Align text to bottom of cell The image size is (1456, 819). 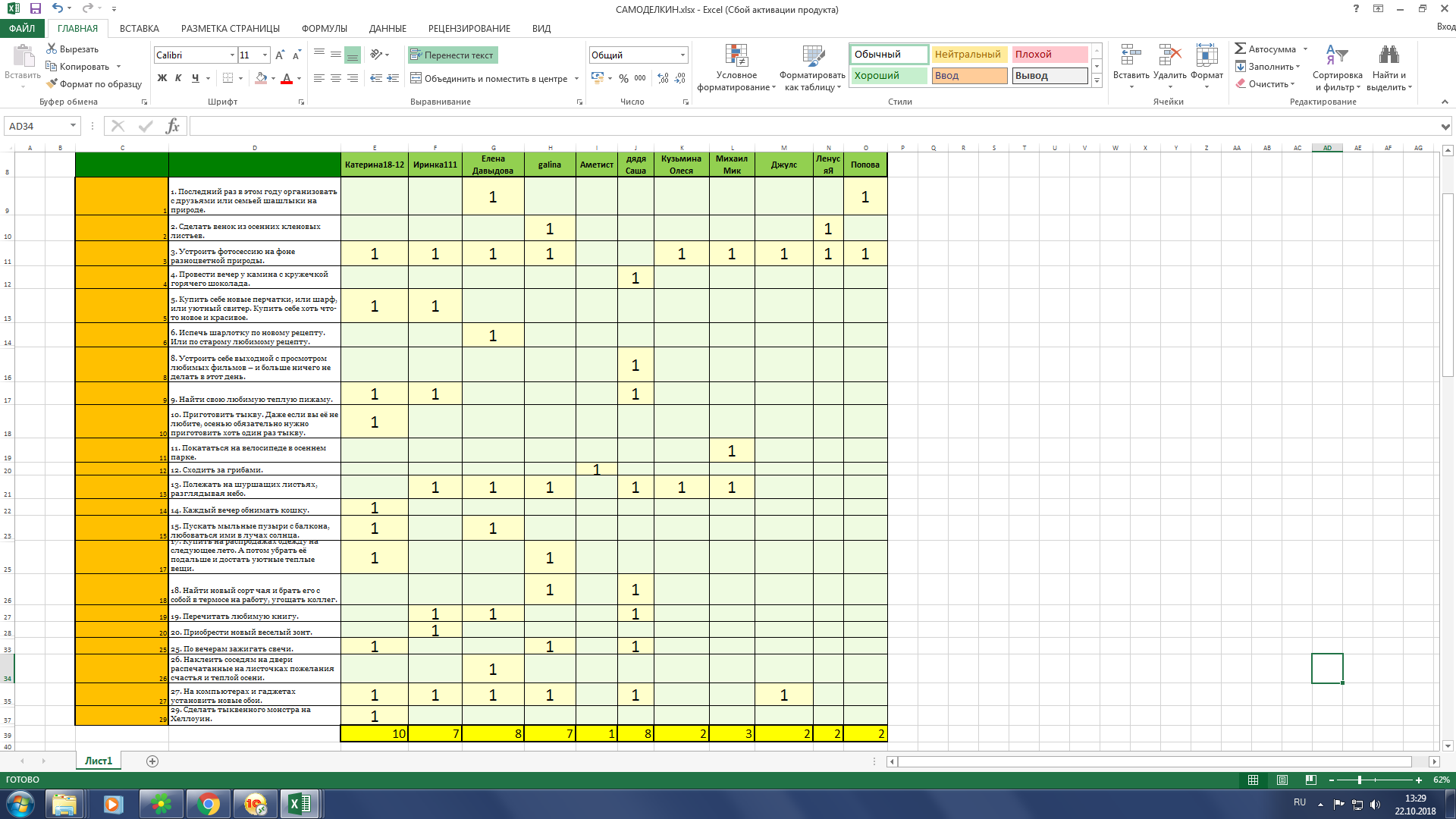[352, 55]
